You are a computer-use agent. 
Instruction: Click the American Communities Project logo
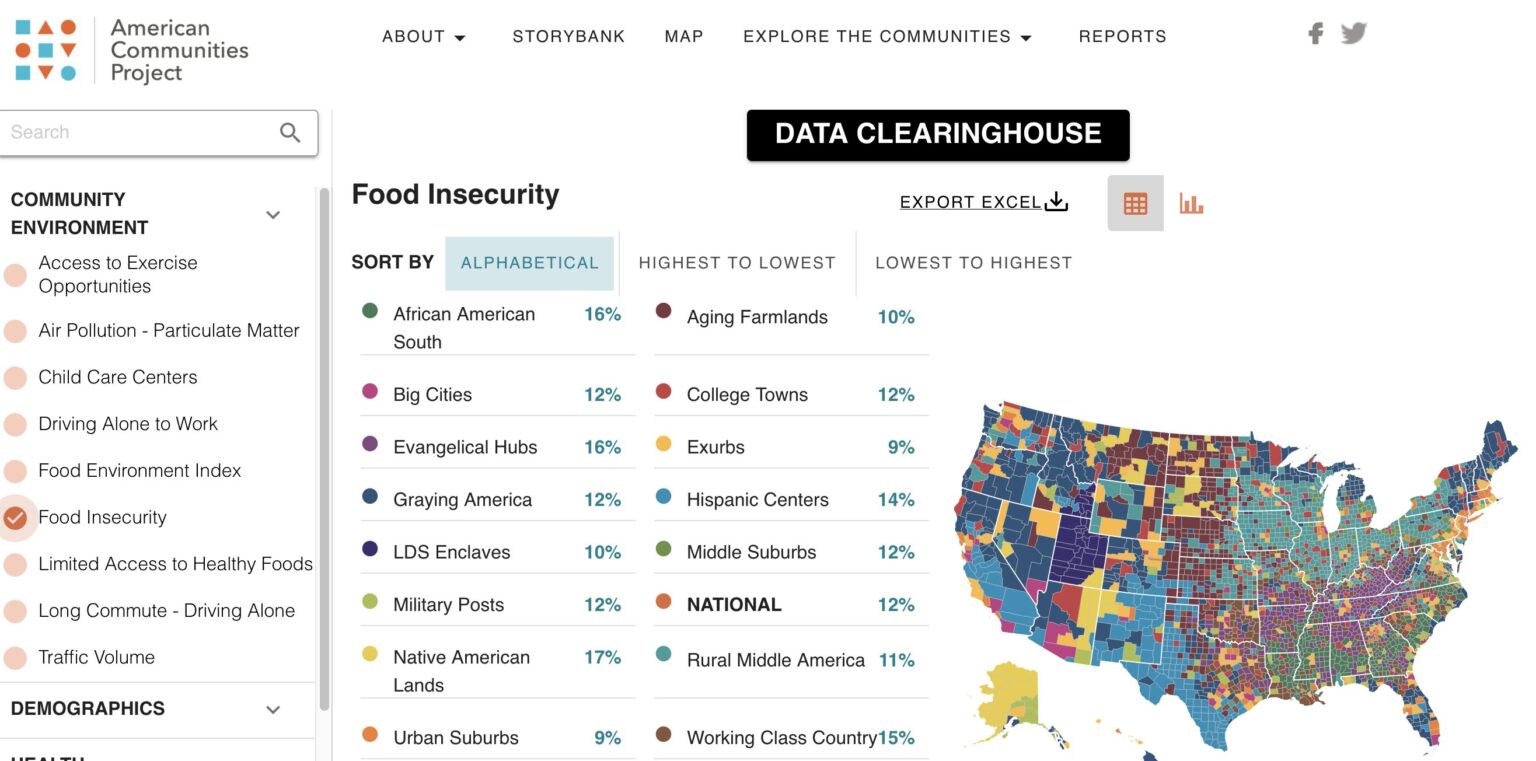[x=120, y=48]
